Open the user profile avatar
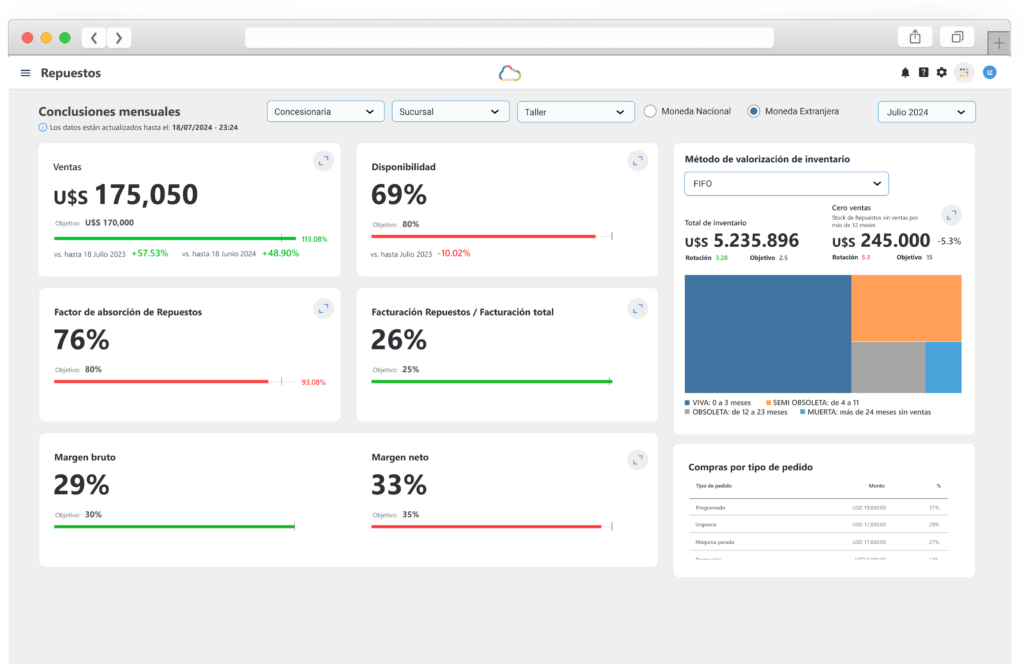The image size is (1024, 664). 990,72
